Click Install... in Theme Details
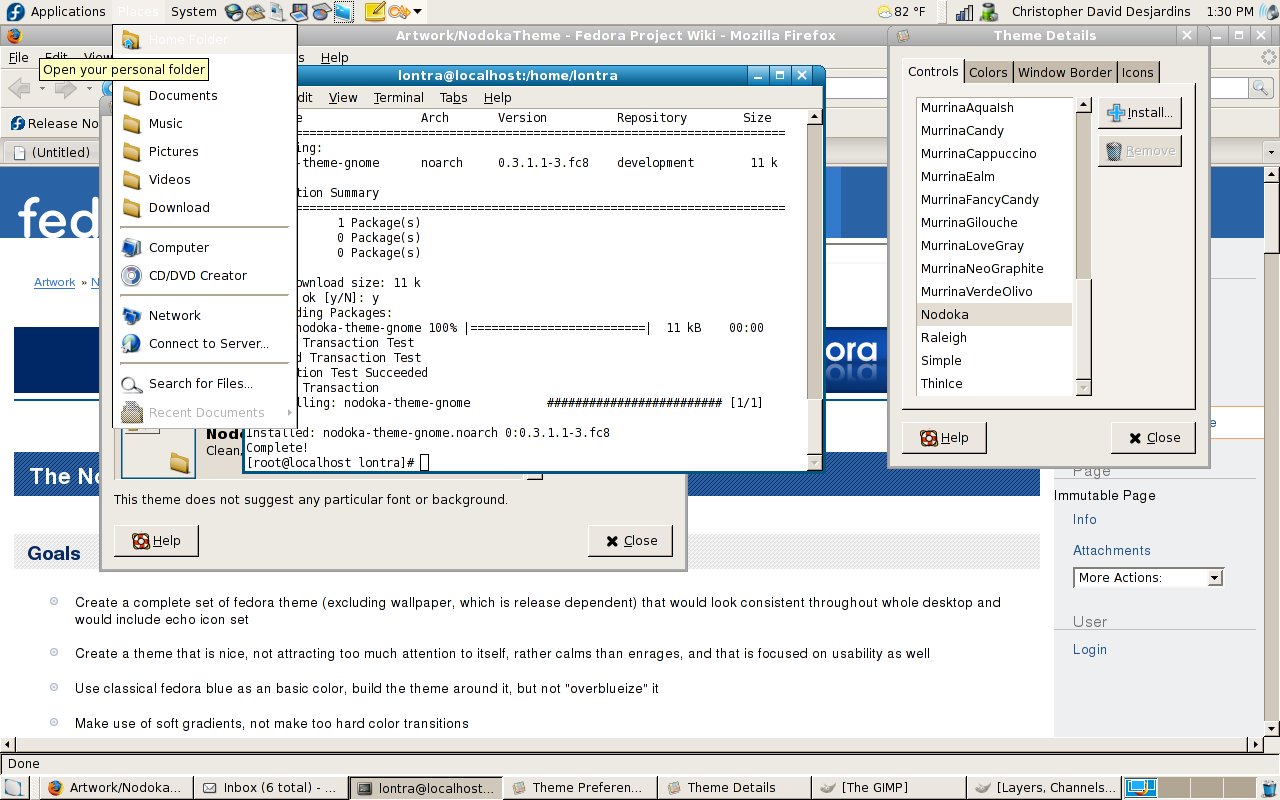Viewport: 1280px width, 800px height. click(x=1139, y=113)
